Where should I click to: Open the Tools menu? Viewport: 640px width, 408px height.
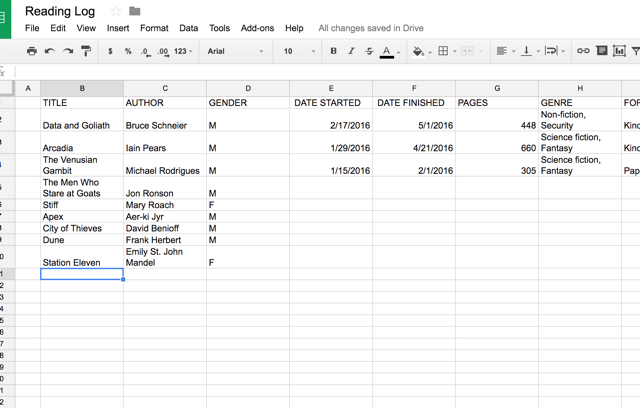220,28
